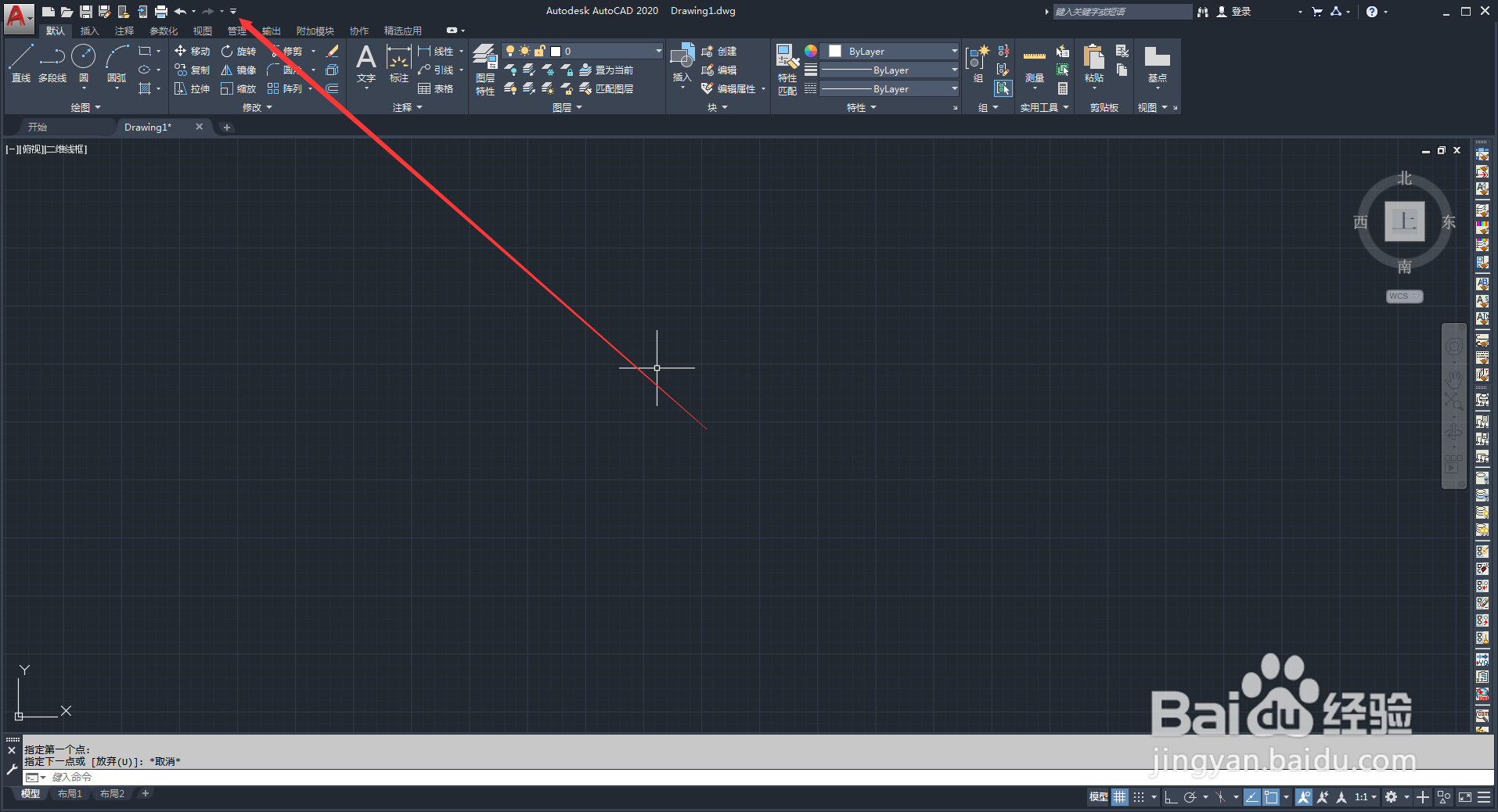Expand the 图层 (Layers) panel
Screen dimensions: 1498x812
567,107
